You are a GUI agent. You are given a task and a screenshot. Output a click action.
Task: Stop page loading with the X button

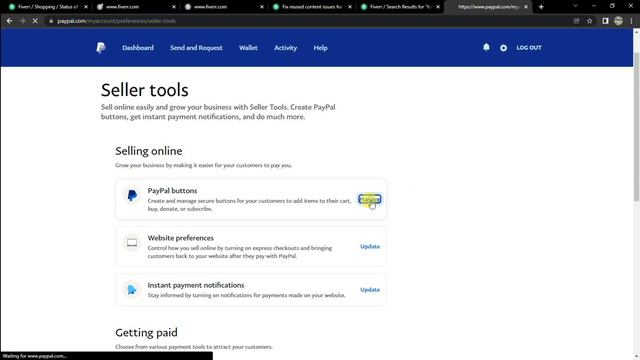[35, 21]
